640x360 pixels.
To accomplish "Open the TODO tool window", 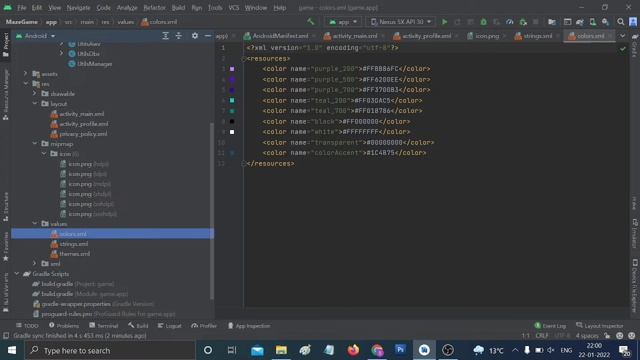I will pyautogui.click(x=27, y=326).
